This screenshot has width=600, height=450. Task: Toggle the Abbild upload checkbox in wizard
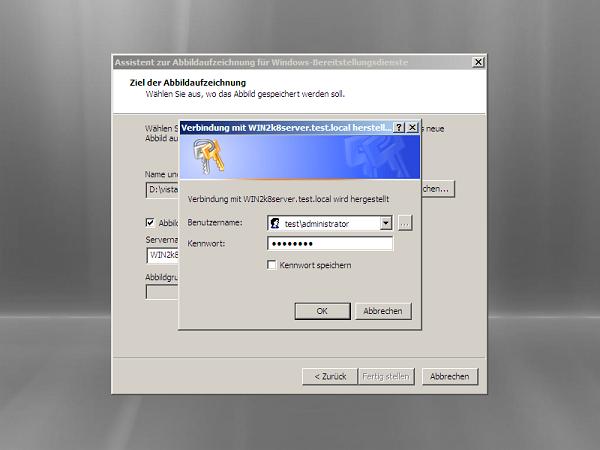150,223
